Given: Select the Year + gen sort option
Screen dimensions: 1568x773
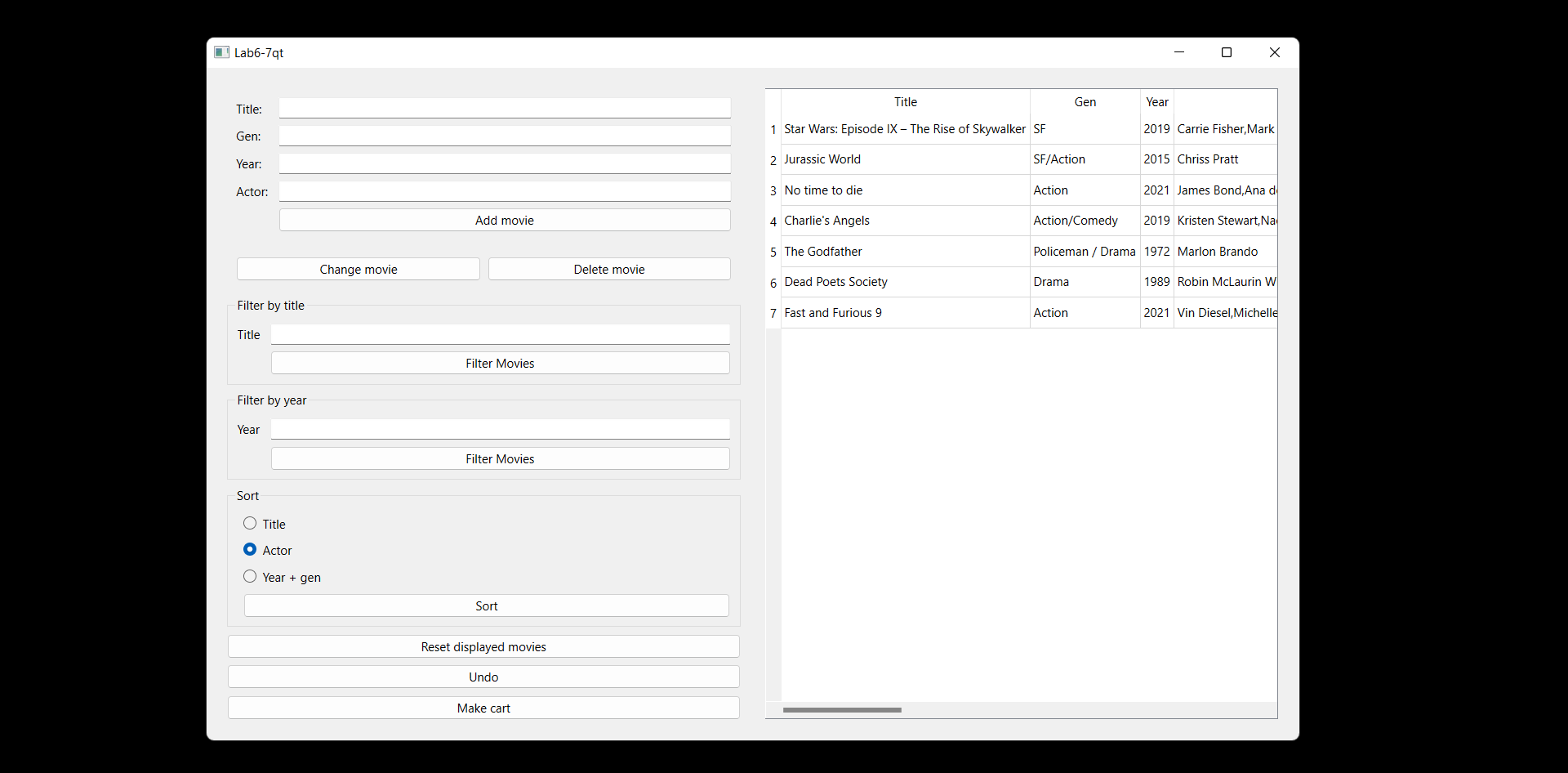Looking at the screenshot, I should [x=250, y=577].
